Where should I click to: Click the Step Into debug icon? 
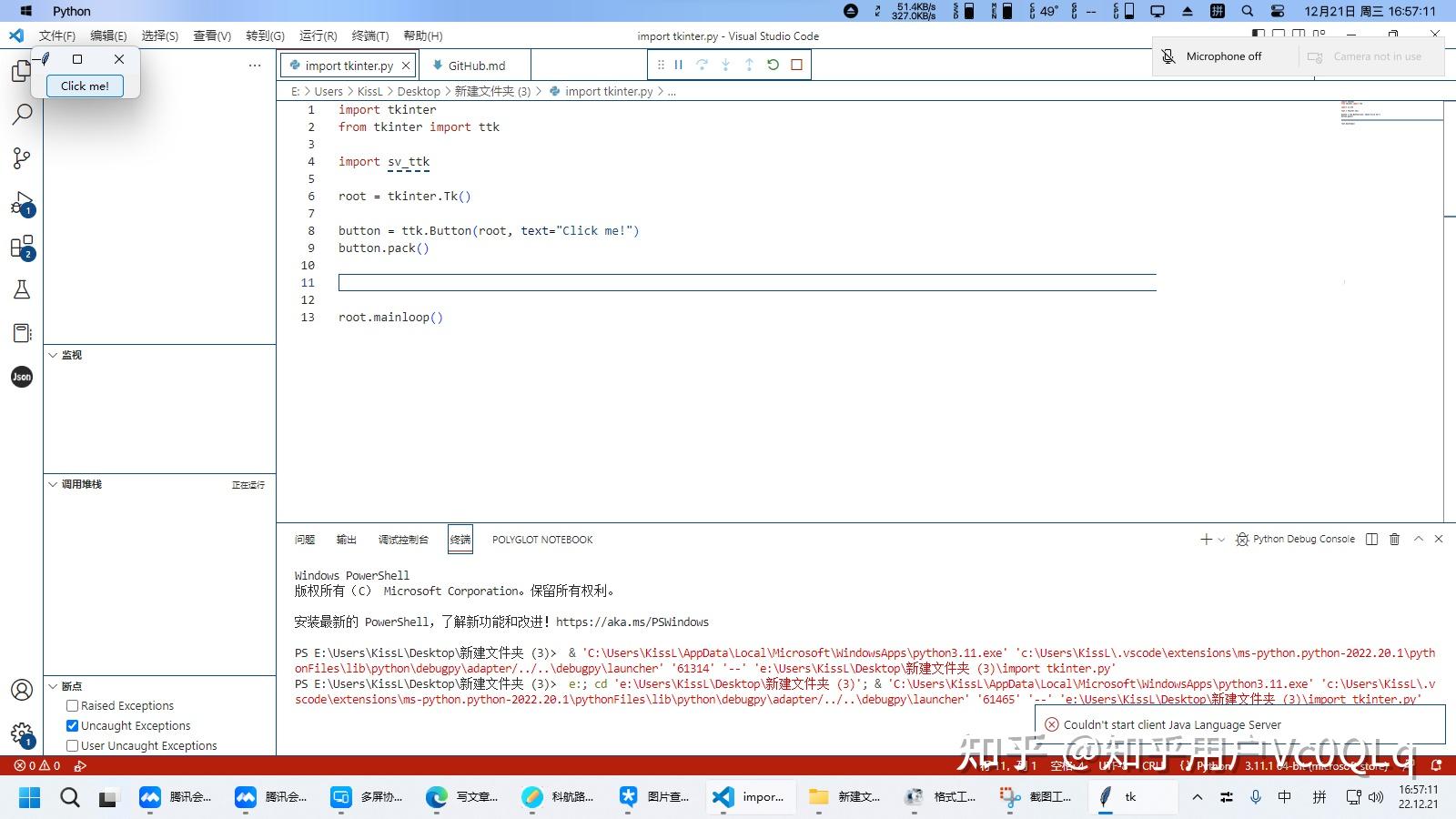tap(725, 65)
